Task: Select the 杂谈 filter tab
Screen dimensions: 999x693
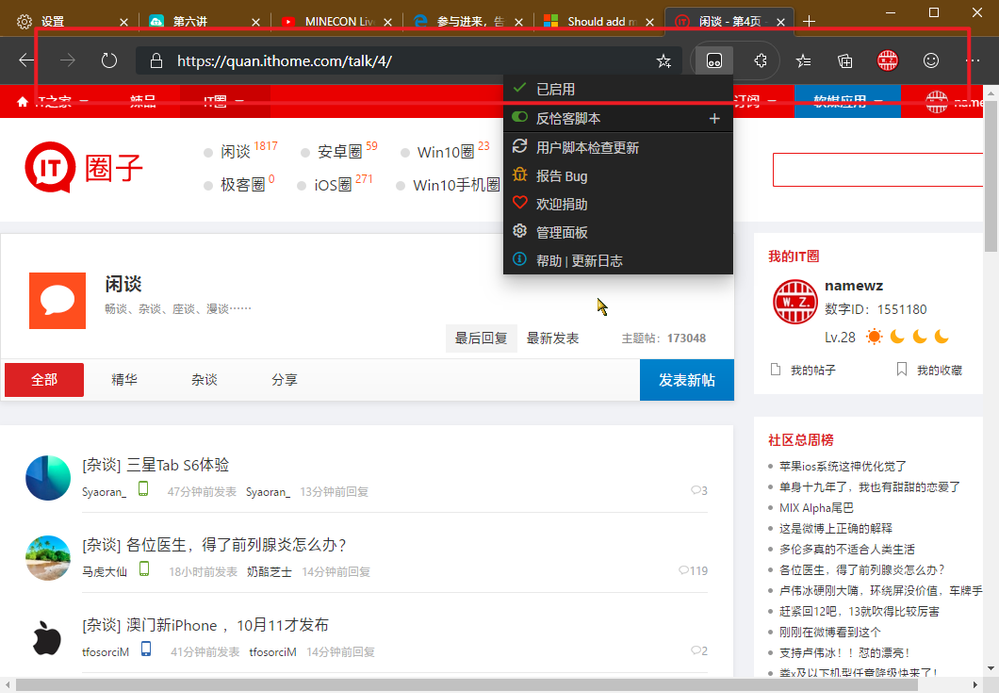Action: pos(205,380)
